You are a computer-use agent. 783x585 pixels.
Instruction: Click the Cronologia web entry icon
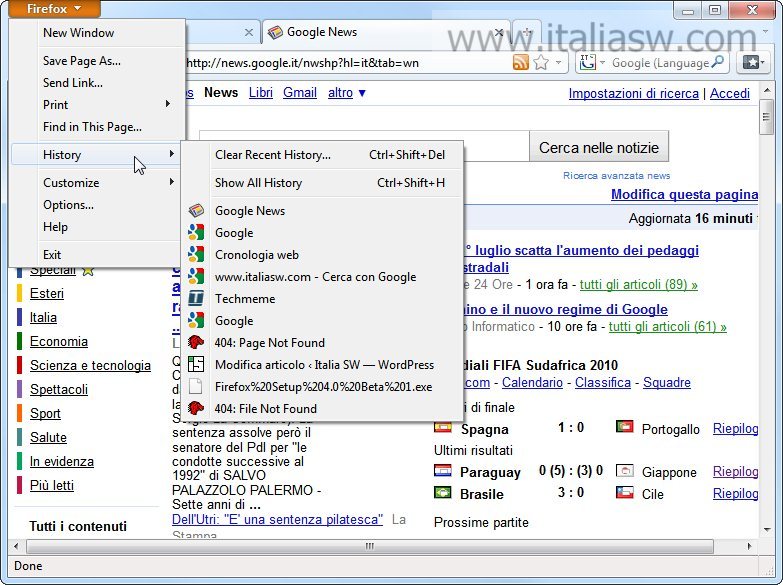(196, 254)
